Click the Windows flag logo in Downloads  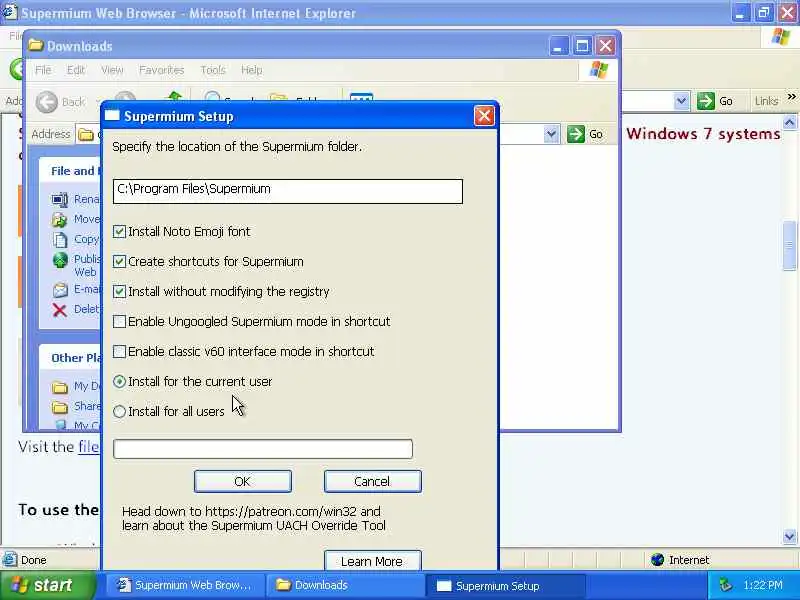click(598, 70)
